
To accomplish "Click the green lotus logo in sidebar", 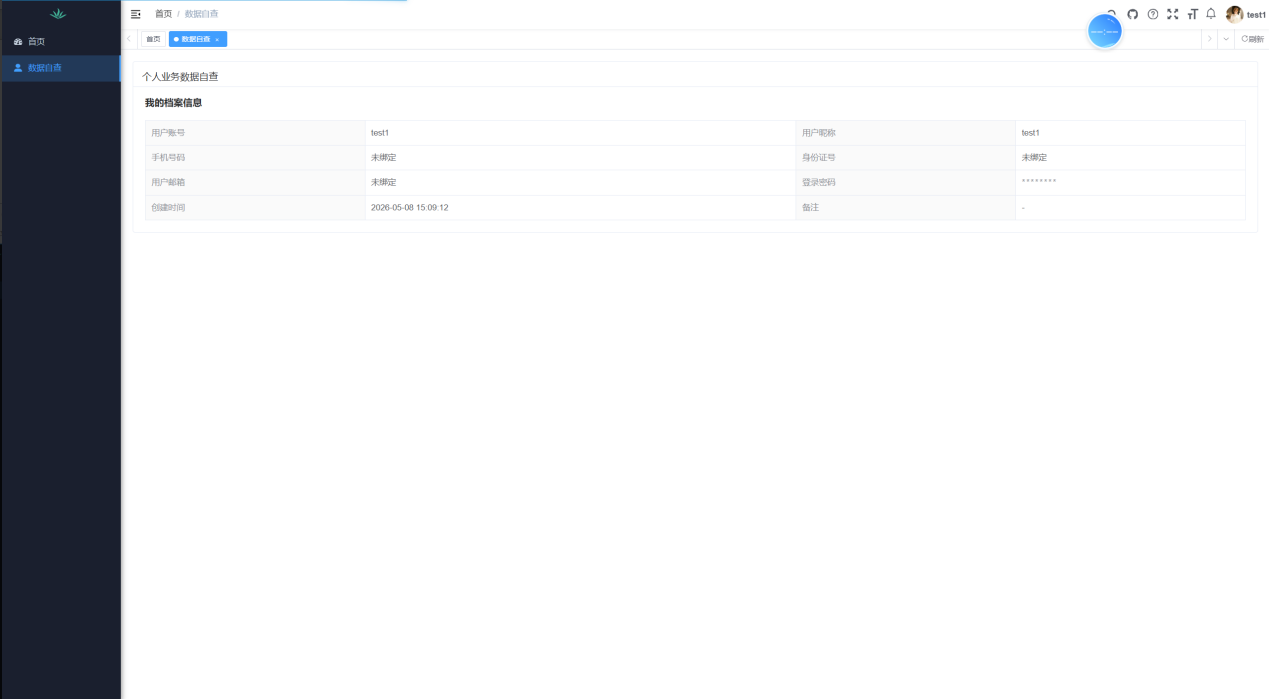I will (x=58, y=14).
